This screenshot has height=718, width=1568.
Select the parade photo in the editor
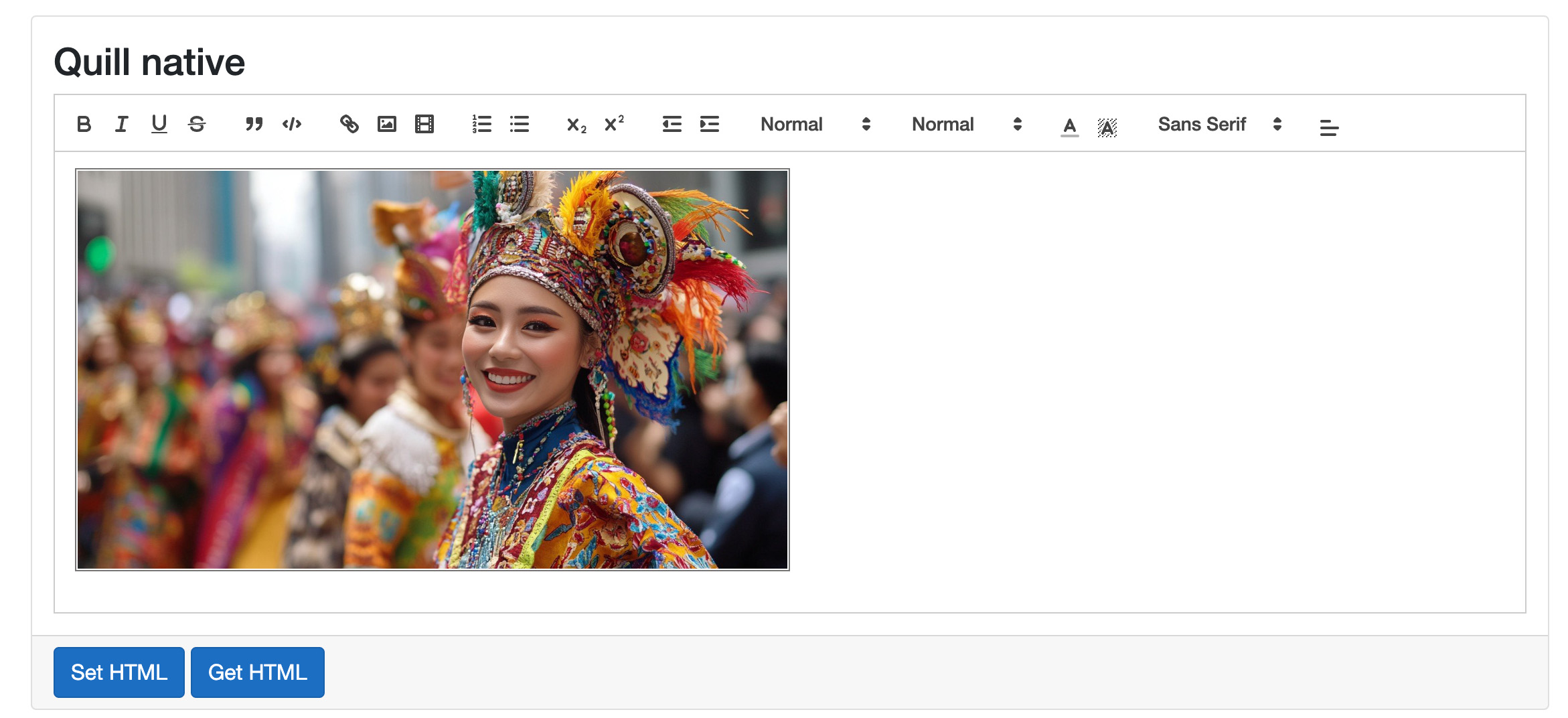[x=433, y=370]
